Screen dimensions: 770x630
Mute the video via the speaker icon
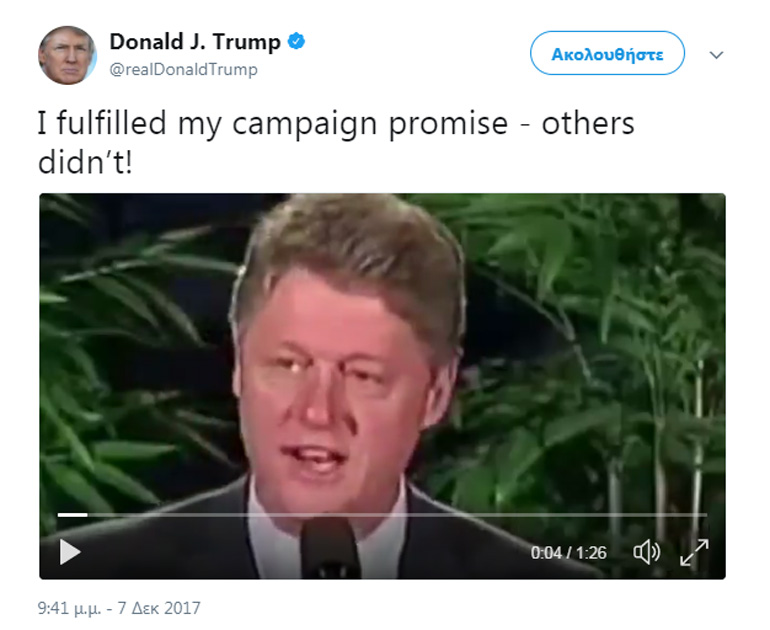(x=646, y=552)
